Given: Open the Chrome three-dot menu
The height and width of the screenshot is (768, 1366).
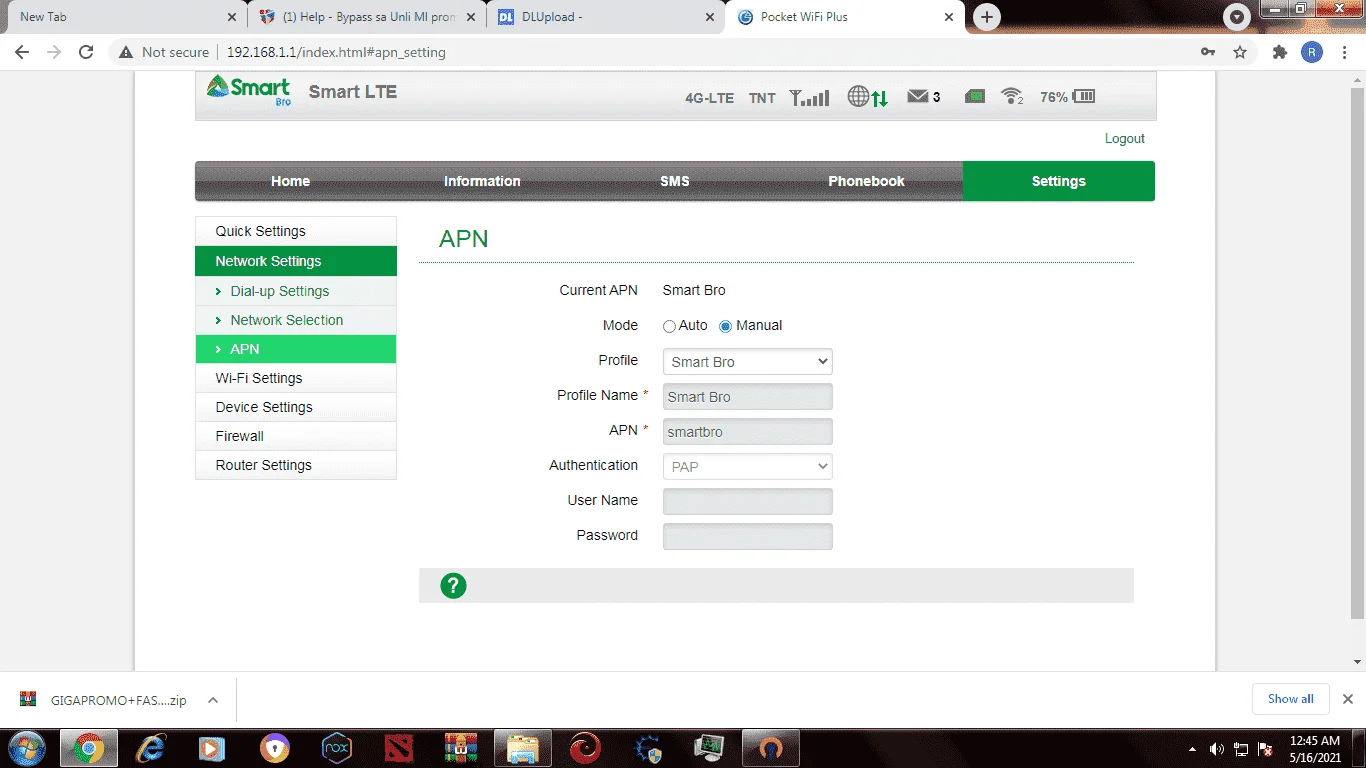Looking at the screenshot, I should coord(1344,52).
